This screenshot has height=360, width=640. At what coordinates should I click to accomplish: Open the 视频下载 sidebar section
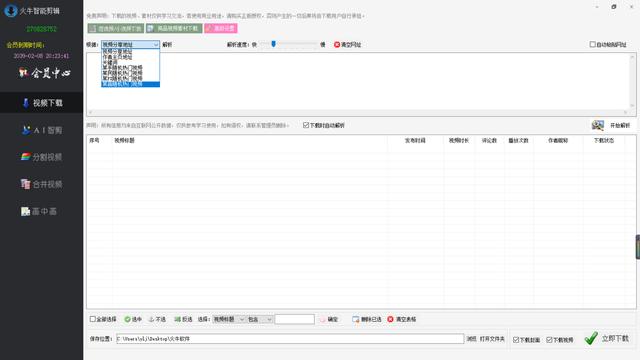(42, 103)
